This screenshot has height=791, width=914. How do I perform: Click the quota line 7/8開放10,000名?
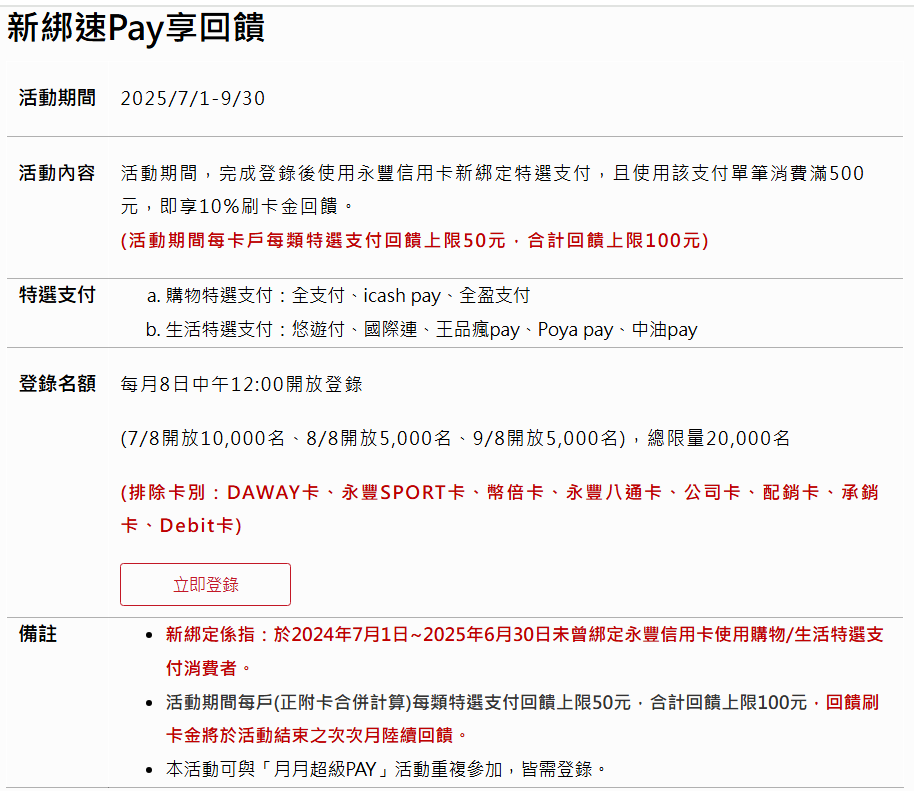pyautogui.click(x=455, y=438)
